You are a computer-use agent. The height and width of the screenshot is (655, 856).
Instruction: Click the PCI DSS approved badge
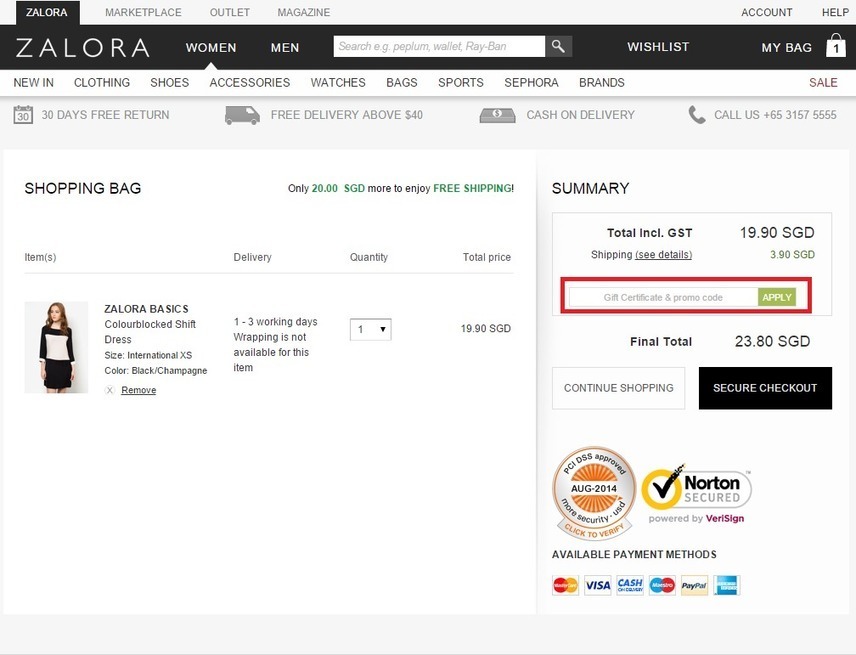[594, 491]
